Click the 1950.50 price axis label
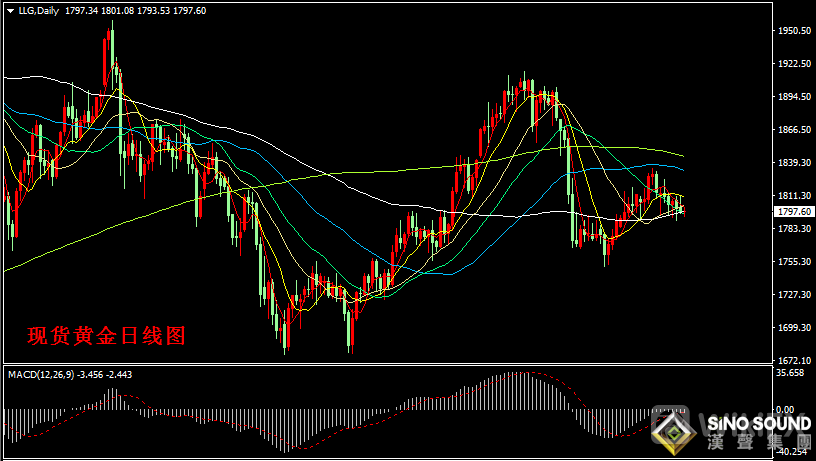The image size is (816, 461). (x=794, y=31)
